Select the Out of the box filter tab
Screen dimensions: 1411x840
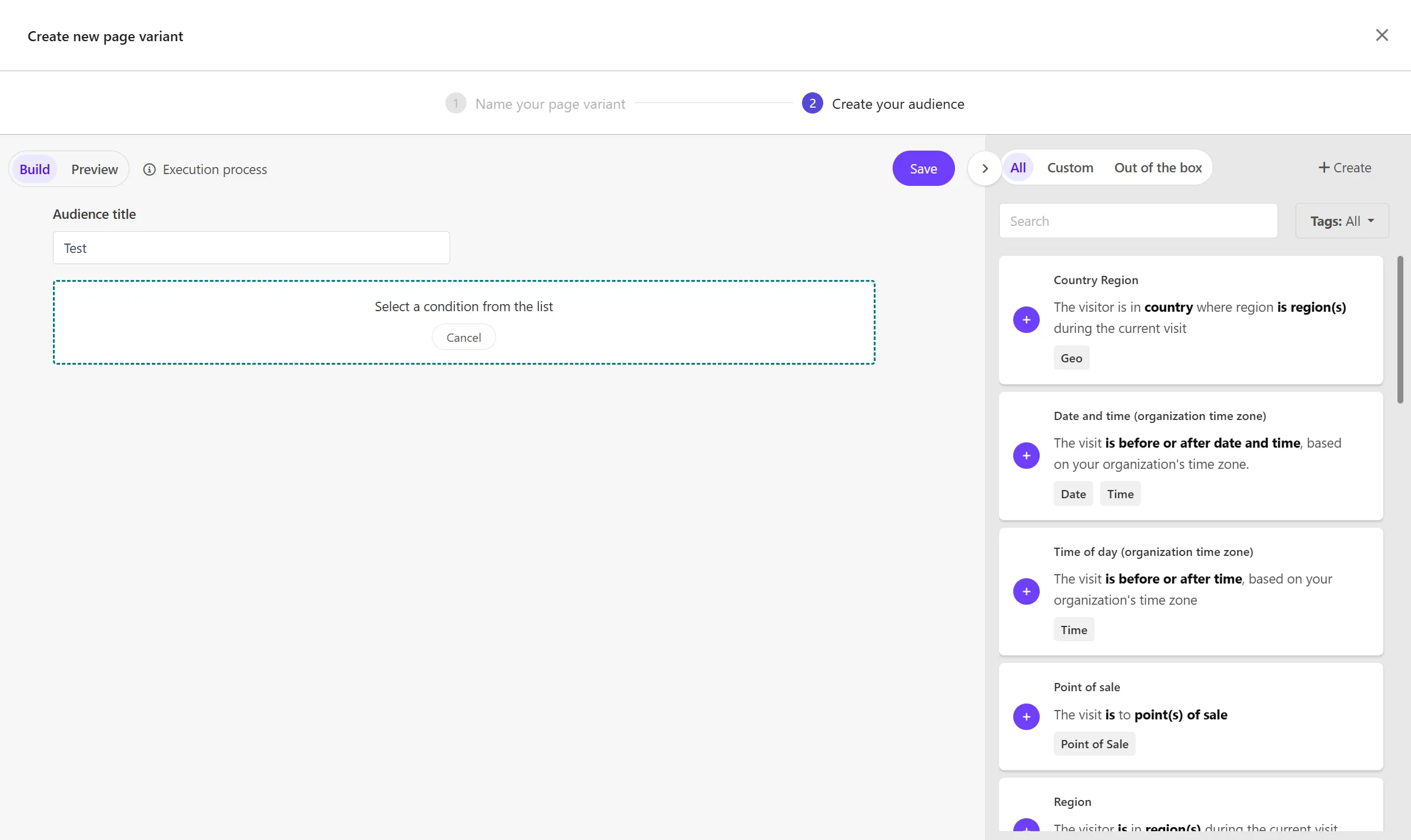(x=1158, y=168)
